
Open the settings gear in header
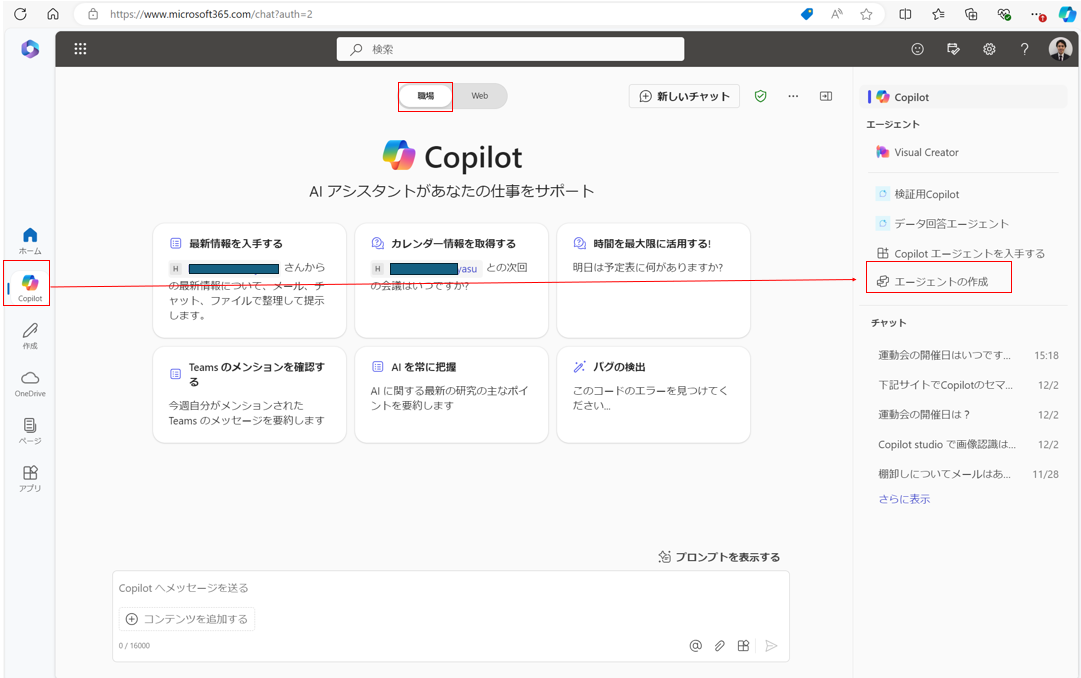click(989, 49)
